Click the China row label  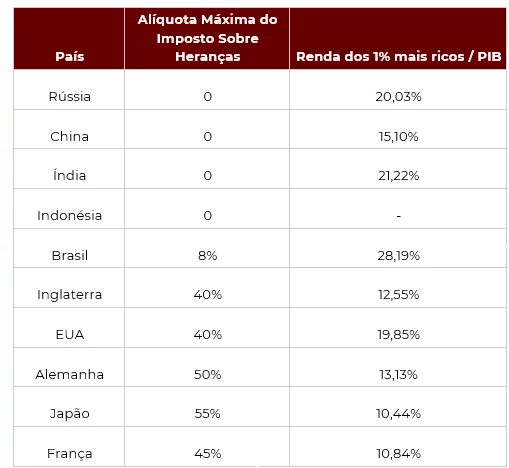pyautogui.click(x=69, y=136)
